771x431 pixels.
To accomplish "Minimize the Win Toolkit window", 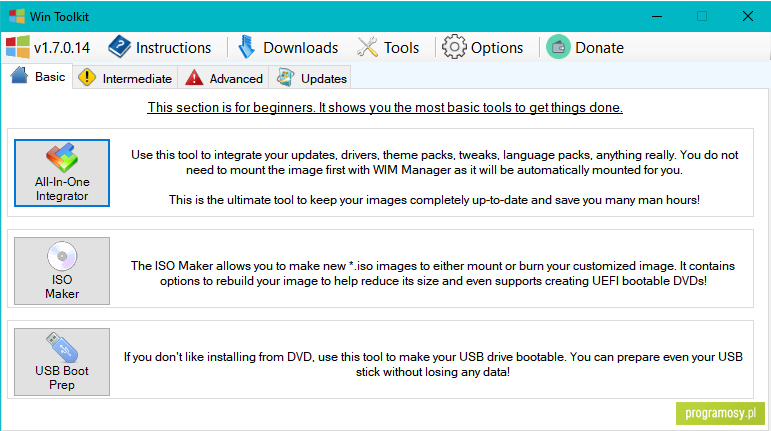I will pos(657,16).
